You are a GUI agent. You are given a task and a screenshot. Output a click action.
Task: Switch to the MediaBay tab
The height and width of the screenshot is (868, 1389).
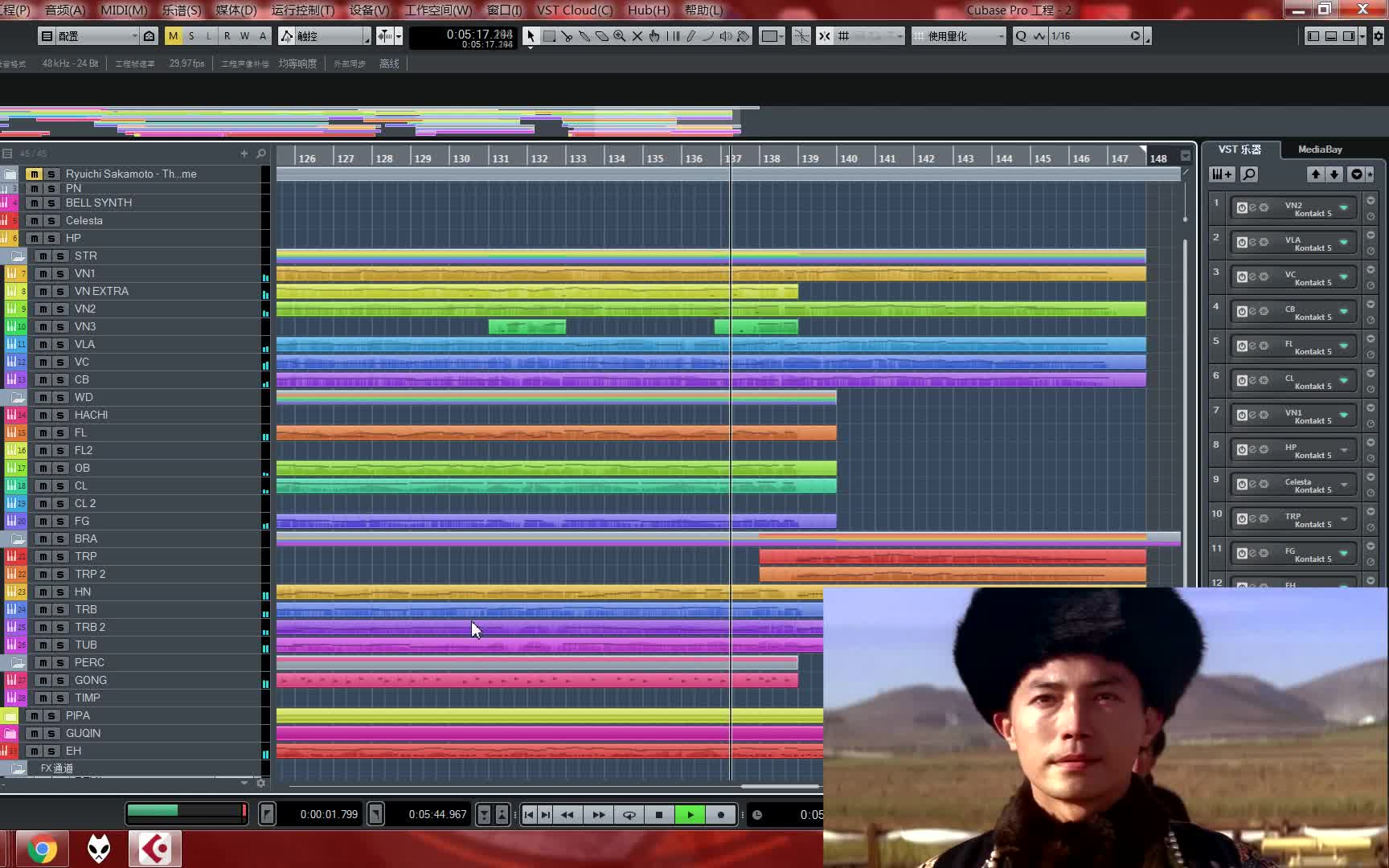click(1320, 149)
